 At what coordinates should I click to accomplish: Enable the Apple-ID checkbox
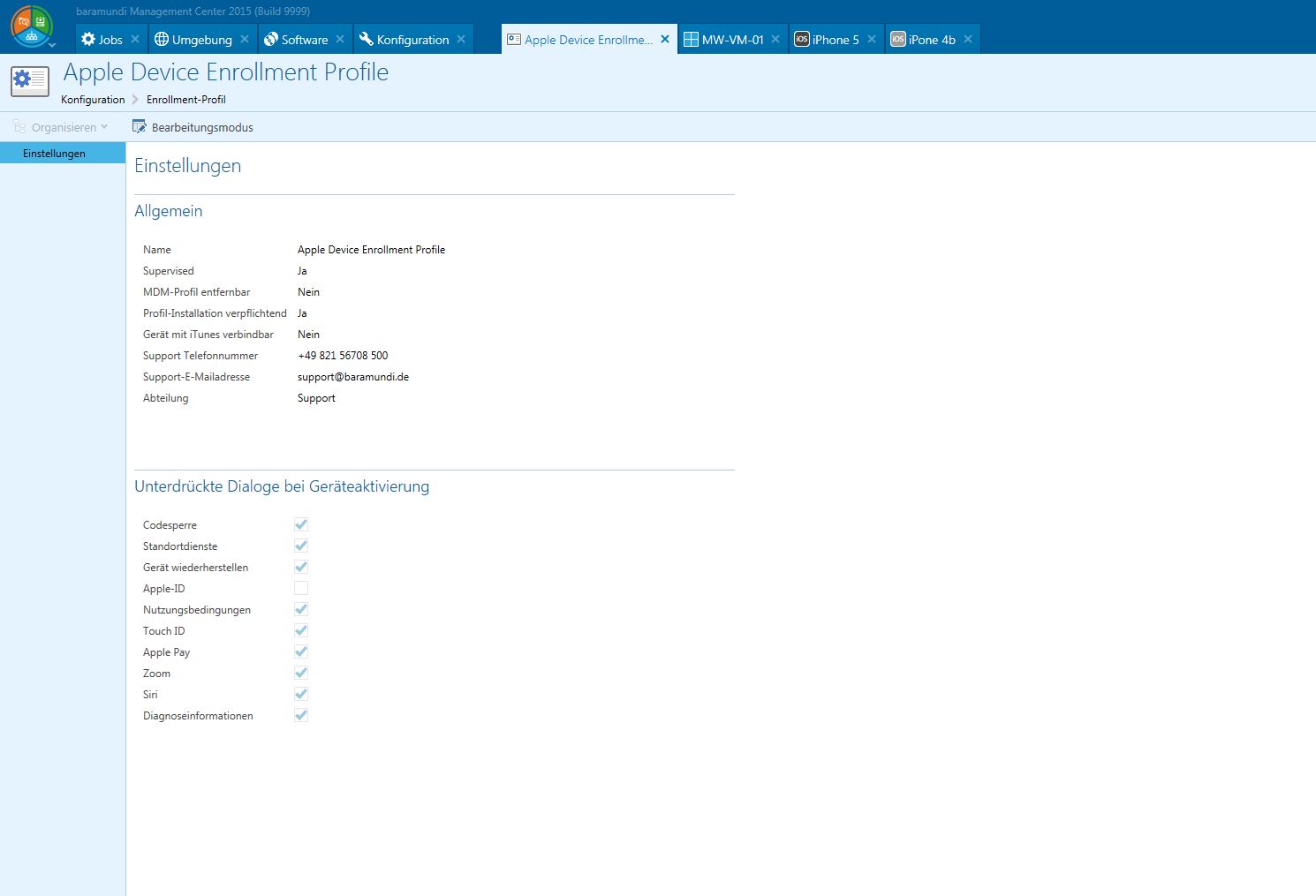[301, 589]
